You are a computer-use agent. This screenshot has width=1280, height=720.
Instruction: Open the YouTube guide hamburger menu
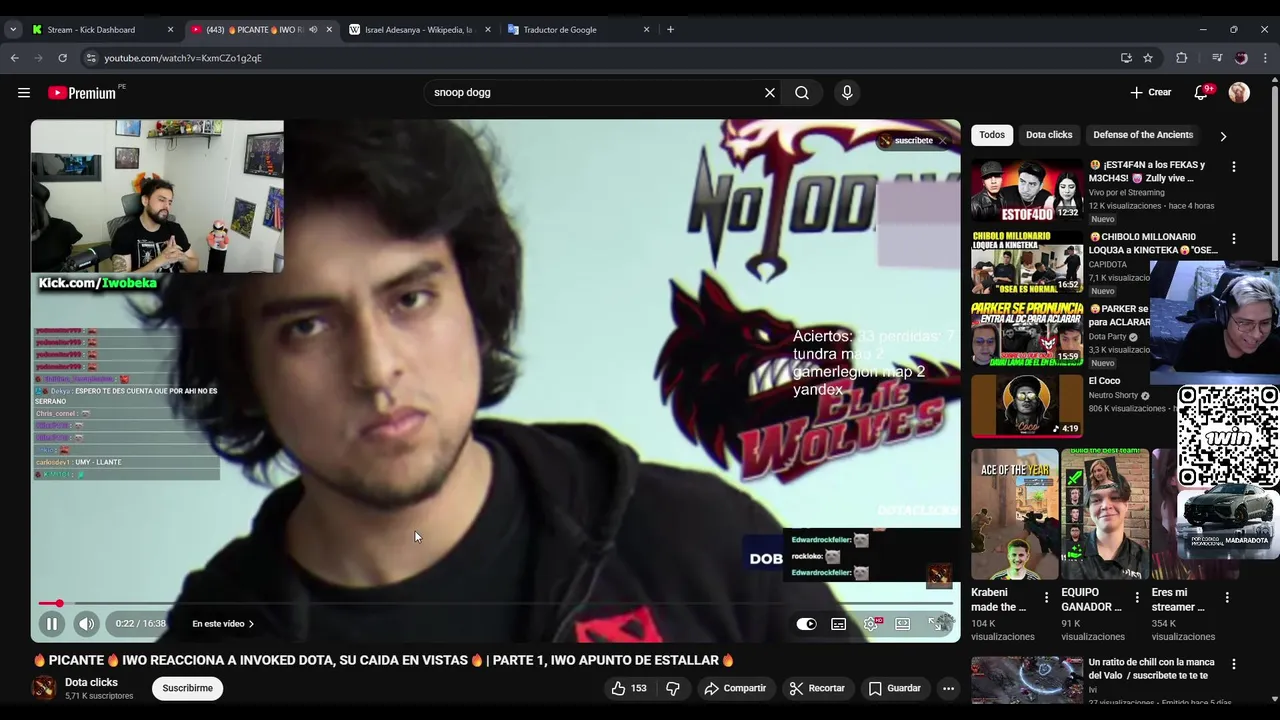coord(24,93)
